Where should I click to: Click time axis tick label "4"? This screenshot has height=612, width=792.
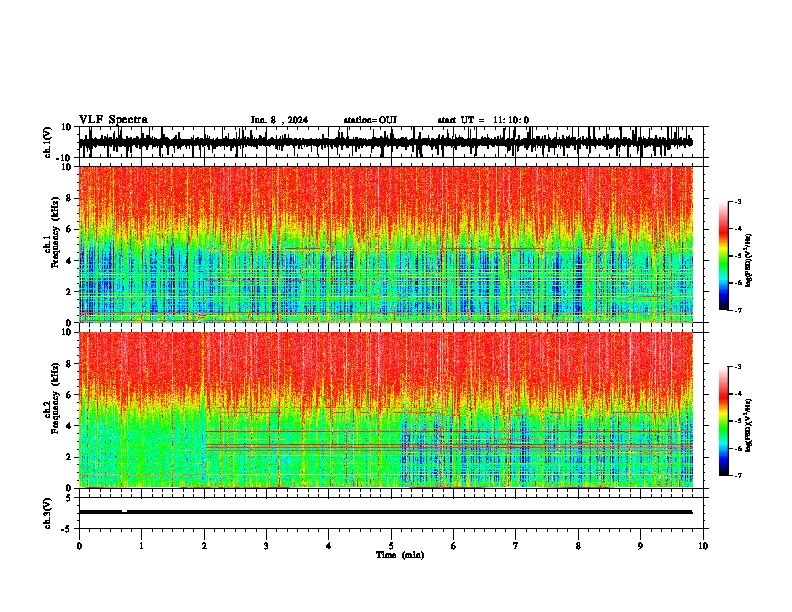[x=329, y=545]
